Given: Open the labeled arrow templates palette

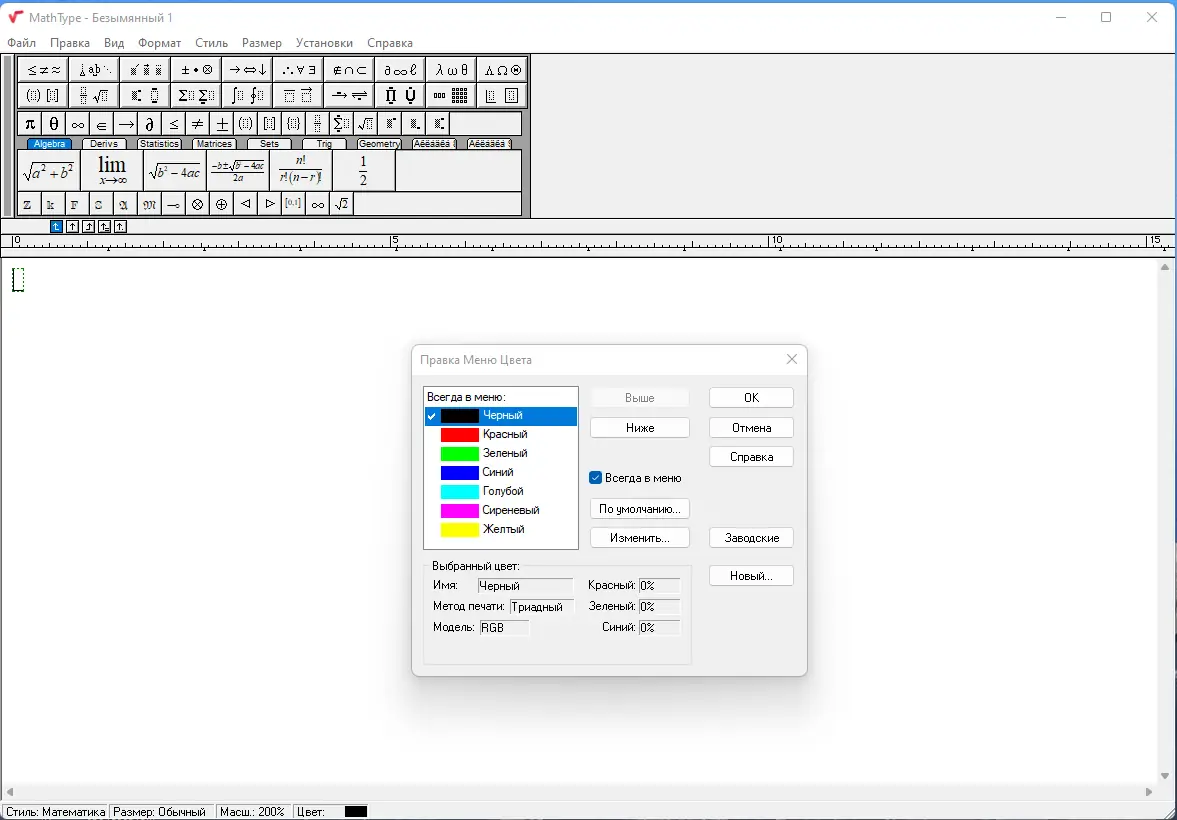Looking at the screenshot, I should pyautogui.click(x=349, y=95).
